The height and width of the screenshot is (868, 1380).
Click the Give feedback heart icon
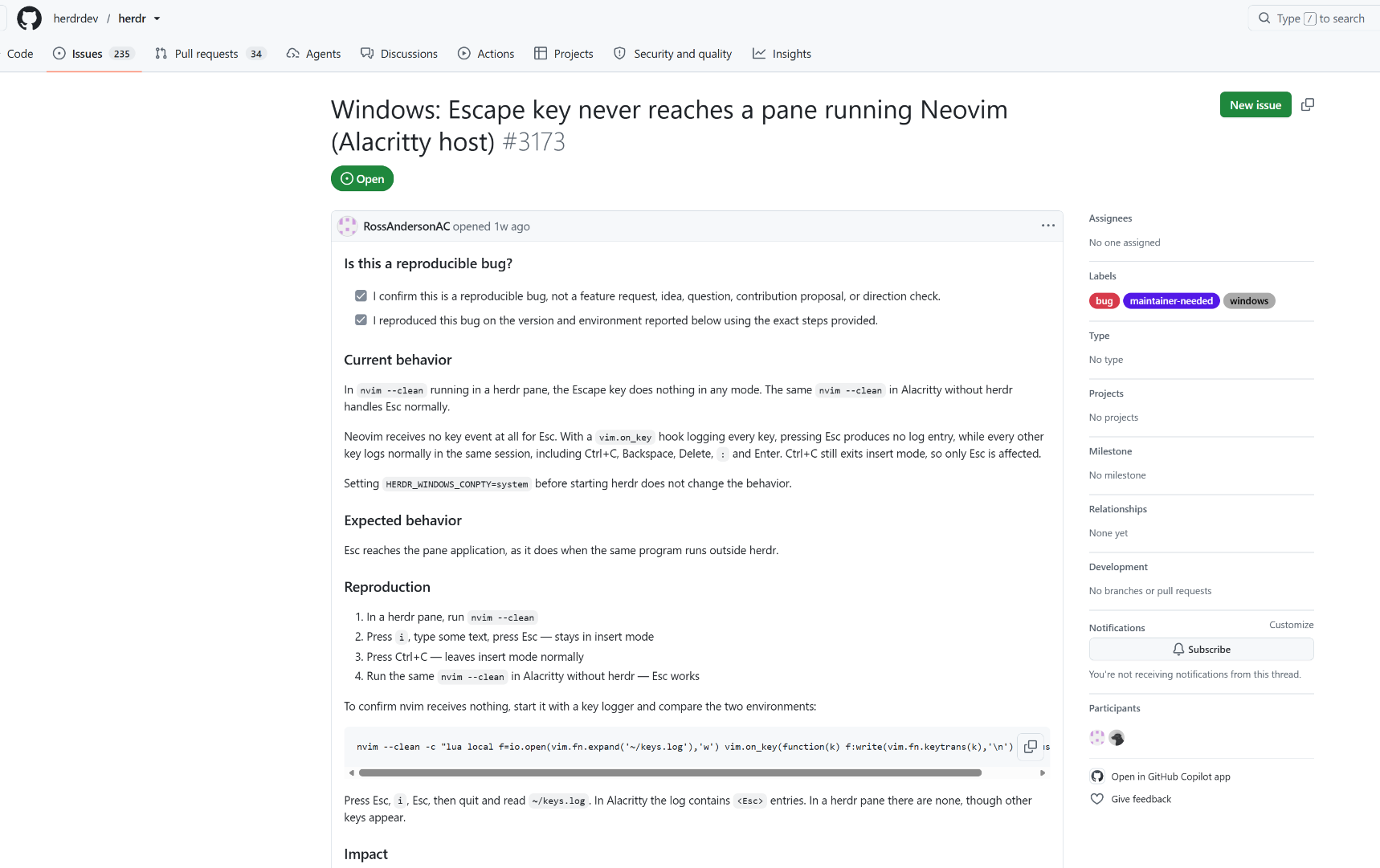(x=1097, y=799)
